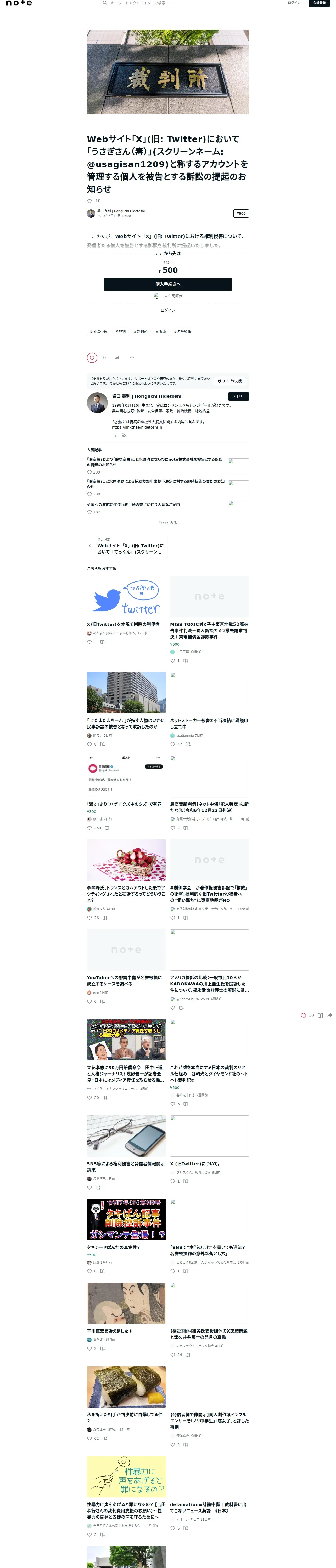
Task: Like the article via heart under title
Action: click(90, 201)
